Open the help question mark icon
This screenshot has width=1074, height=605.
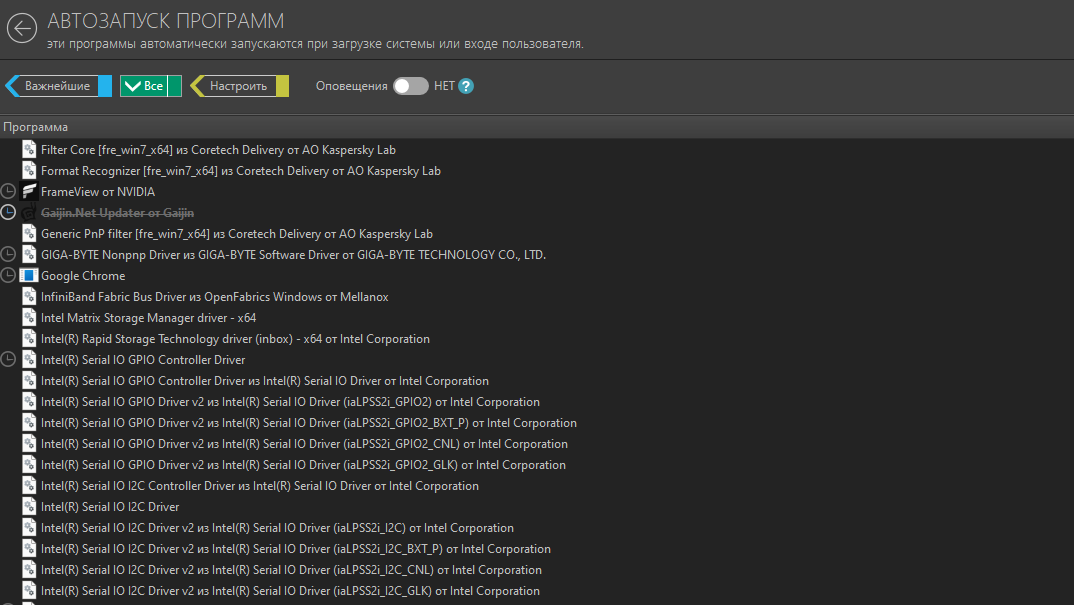tap(466, 86)
